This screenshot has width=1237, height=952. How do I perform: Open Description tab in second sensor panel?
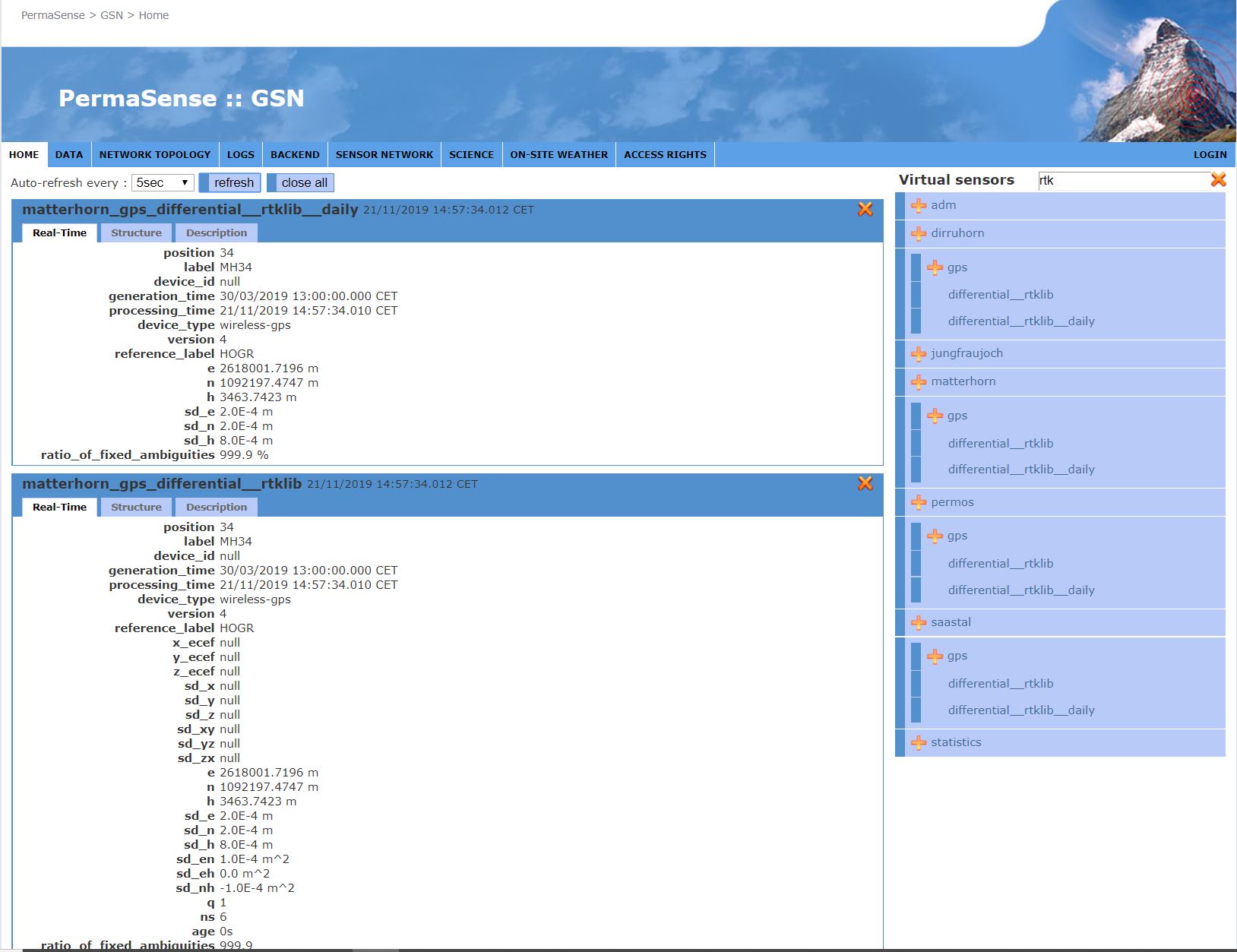pyautogui.click(x=217, y=508)
